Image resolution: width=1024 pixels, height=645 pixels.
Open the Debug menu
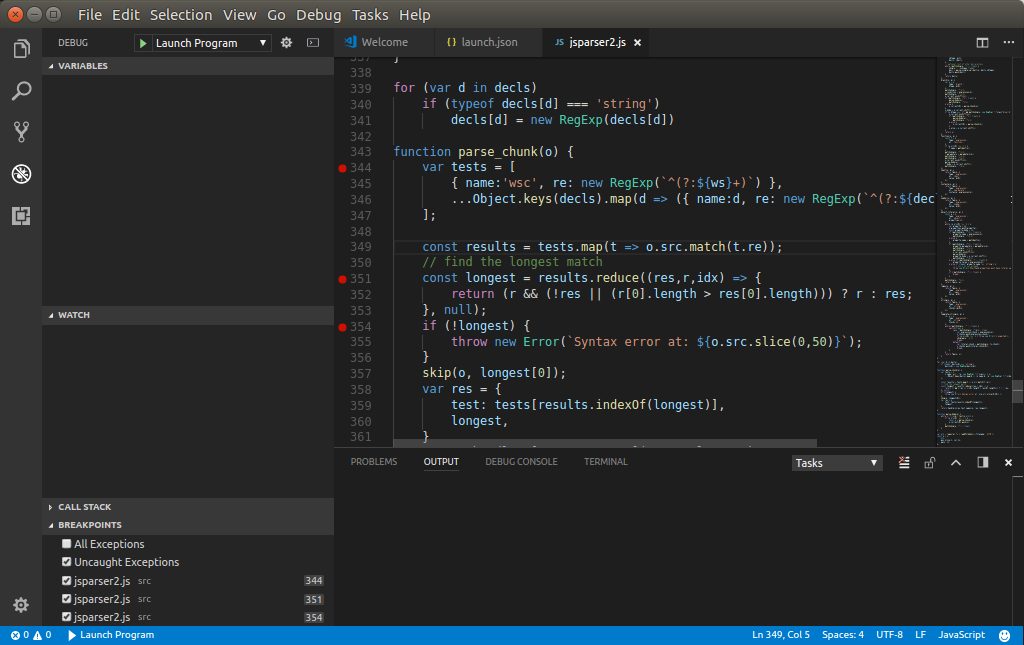(318, 14)
